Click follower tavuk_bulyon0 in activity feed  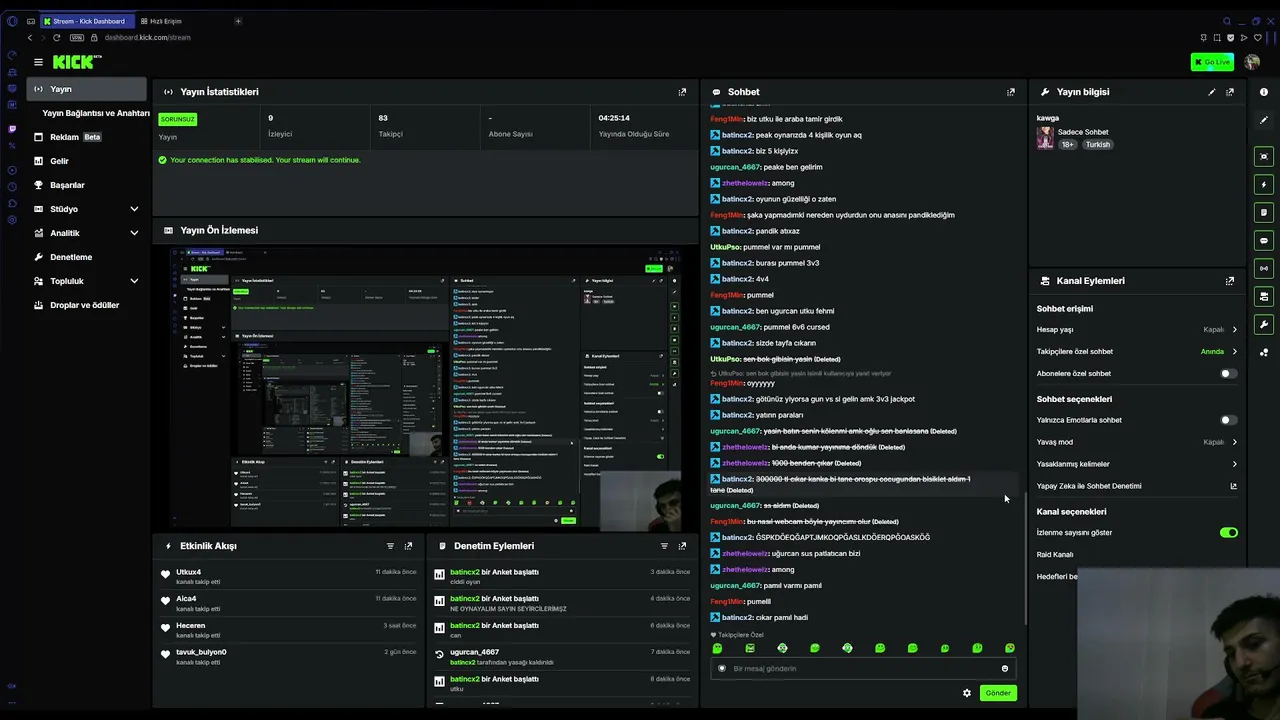coord(201,652)
